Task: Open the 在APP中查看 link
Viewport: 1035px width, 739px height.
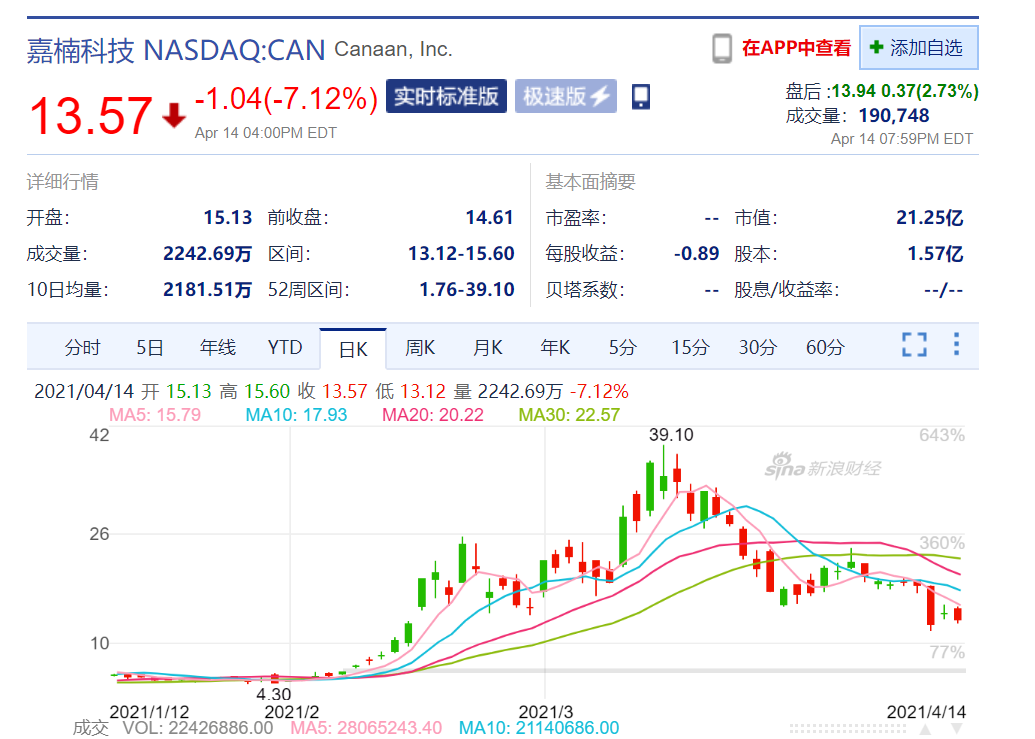Action: click(796, 48)
